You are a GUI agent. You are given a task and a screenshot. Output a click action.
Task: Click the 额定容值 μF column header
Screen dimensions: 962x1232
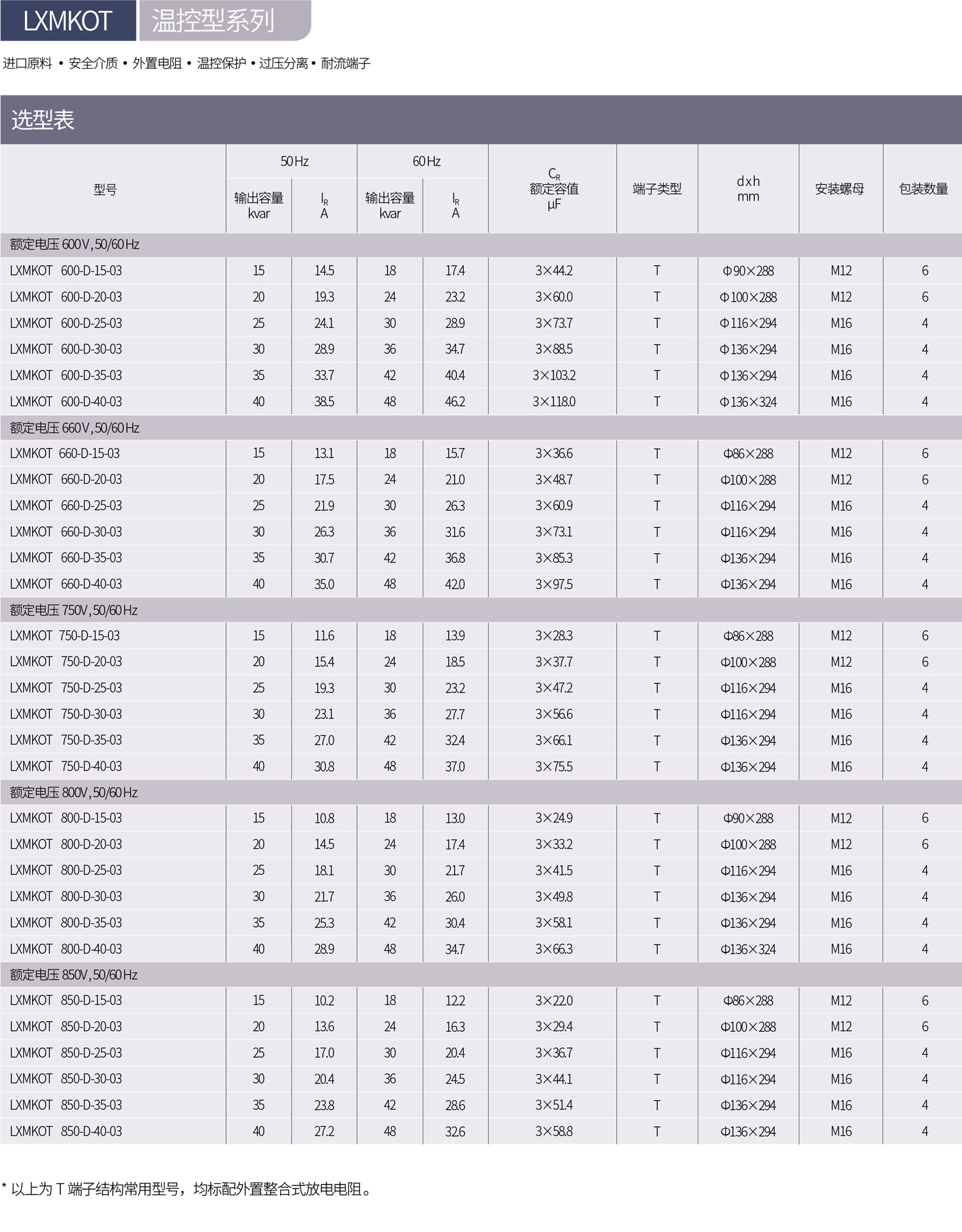pyautogui.click(x=553, y=189)
